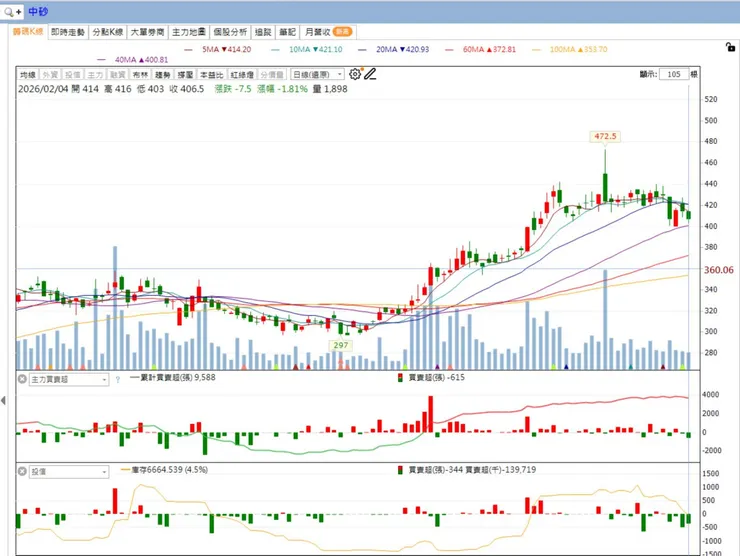Close the 主力買賣超 indicator panel
The width and height of the screenshot is (740, 556).
(22, 379)
